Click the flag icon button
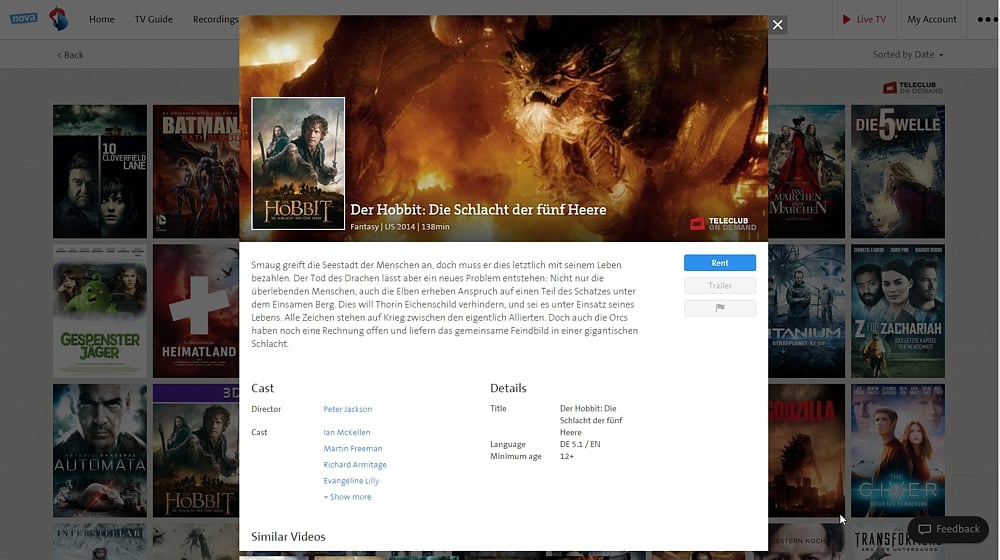This screenshot has width=1000, height=560. pyautogui.click(x=719, y=308)
